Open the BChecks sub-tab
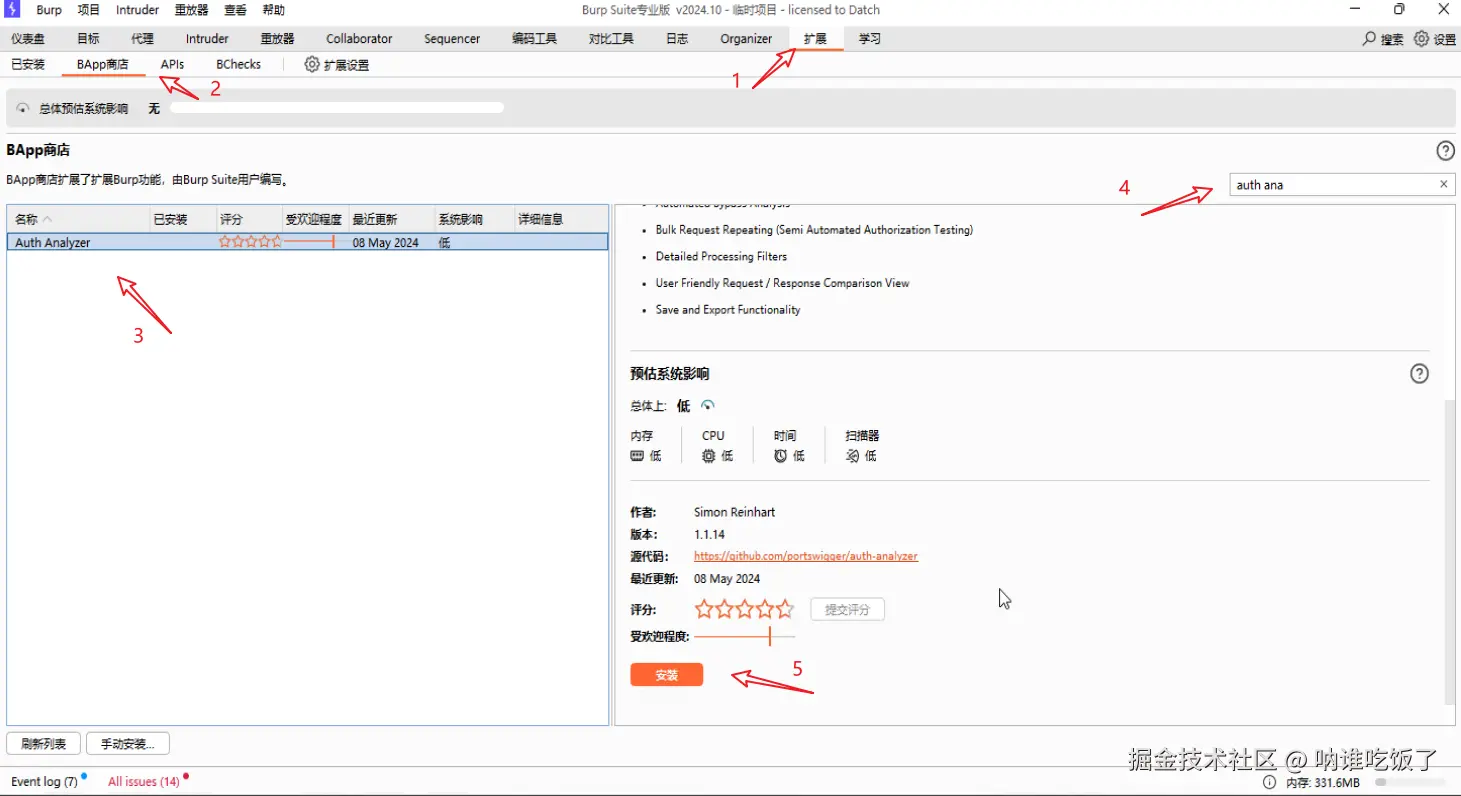 (238, 64)
